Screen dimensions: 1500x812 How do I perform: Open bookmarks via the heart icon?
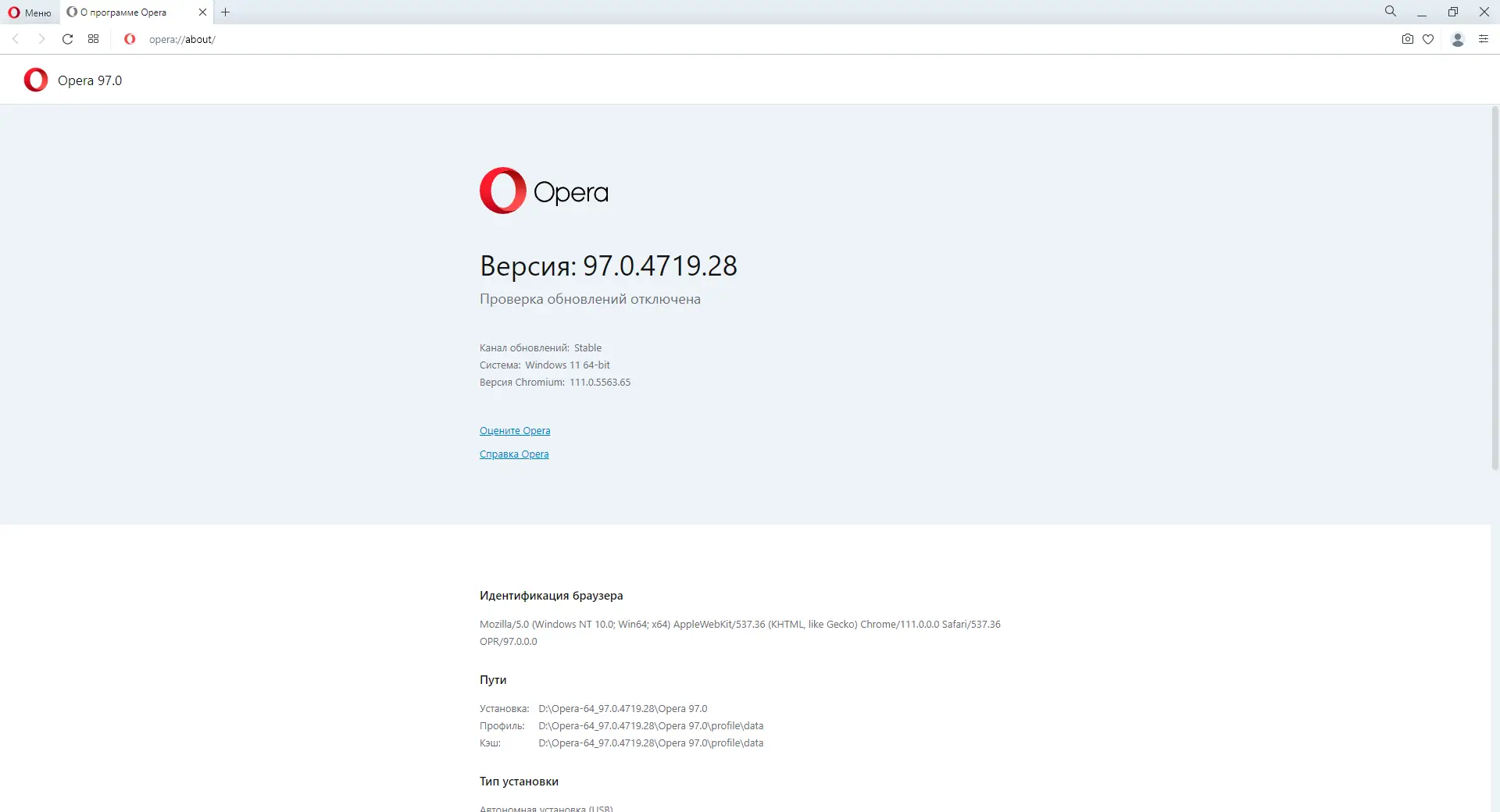[x=1430, y=39]
